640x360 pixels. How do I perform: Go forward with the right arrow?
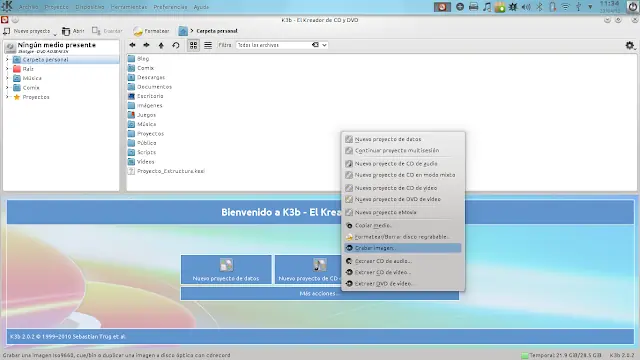[x=146, y=45]
